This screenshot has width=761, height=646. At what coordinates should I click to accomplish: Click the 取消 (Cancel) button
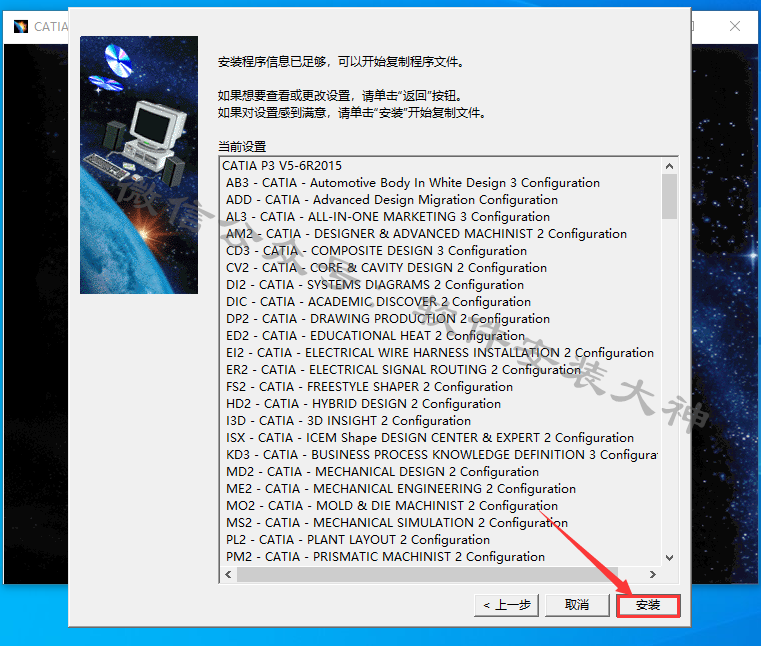tap(577, 605)
